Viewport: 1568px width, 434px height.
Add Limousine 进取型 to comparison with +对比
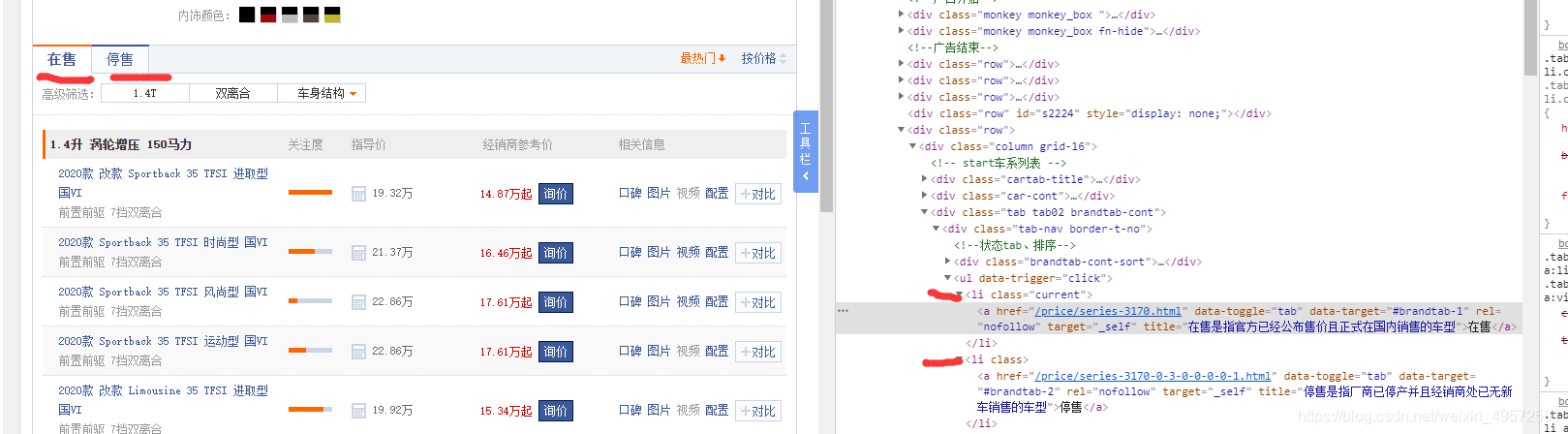(758, 410)
